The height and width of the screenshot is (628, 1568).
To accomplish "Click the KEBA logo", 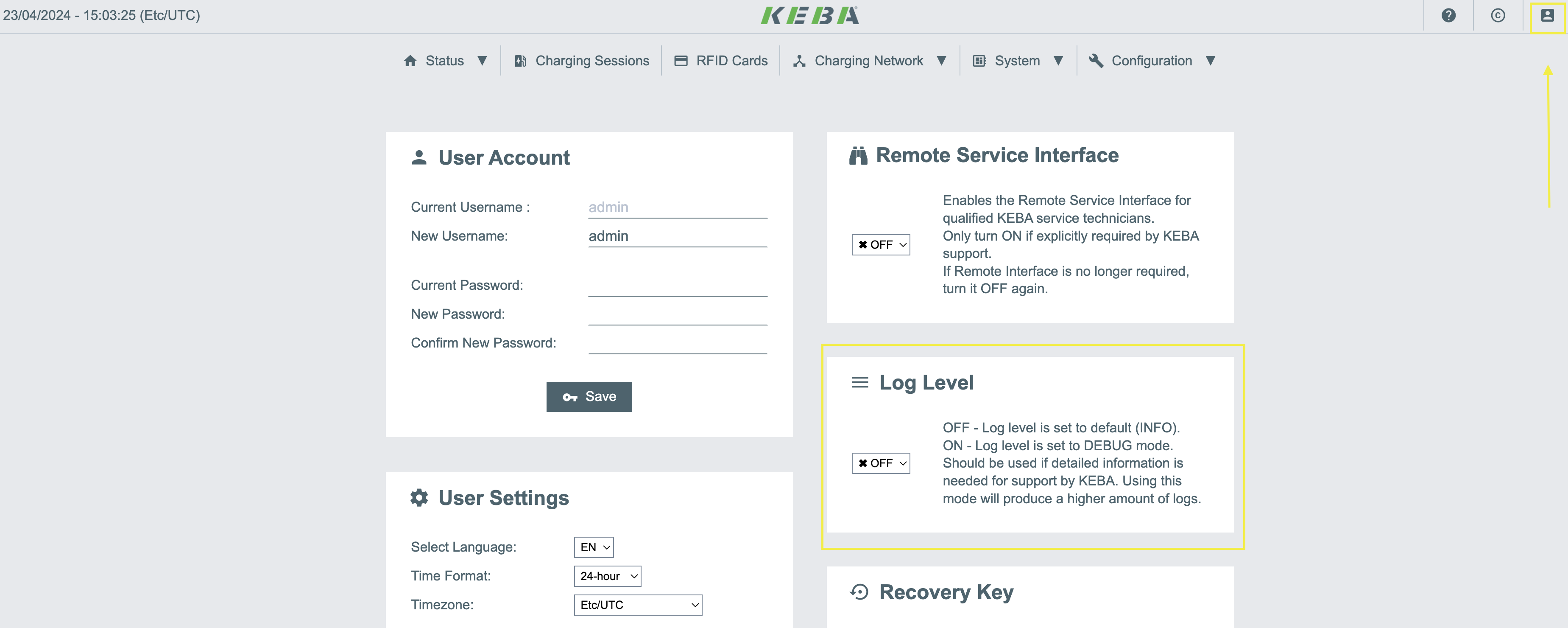I will [809, 15].
